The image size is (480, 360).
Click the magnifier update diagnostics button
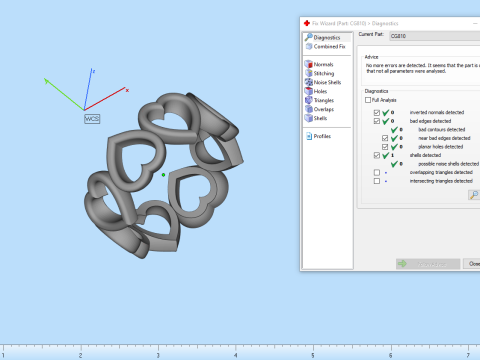(x=474, y=195)
